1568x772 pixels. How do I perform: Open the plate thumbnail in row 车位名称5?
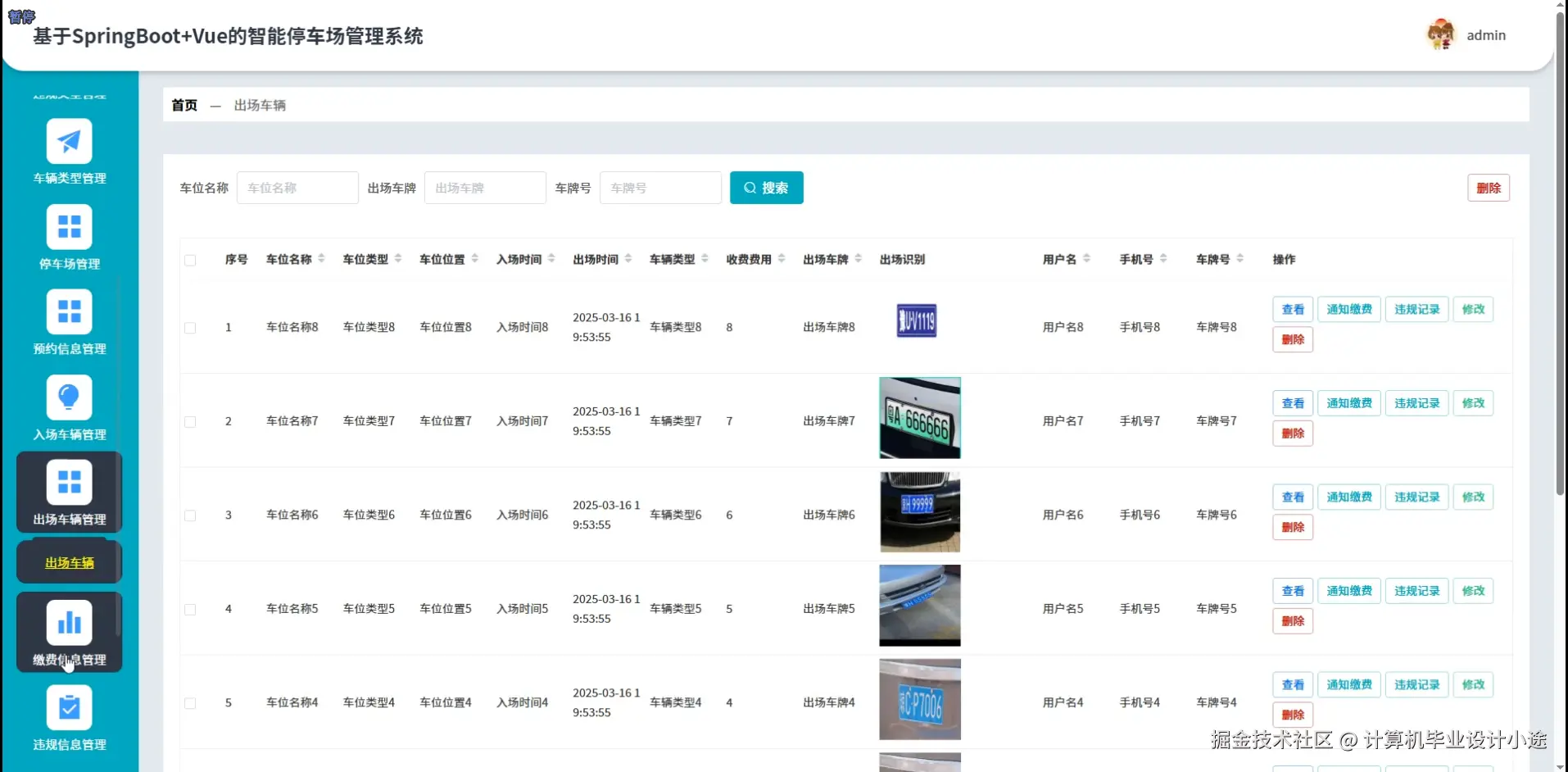920,606
